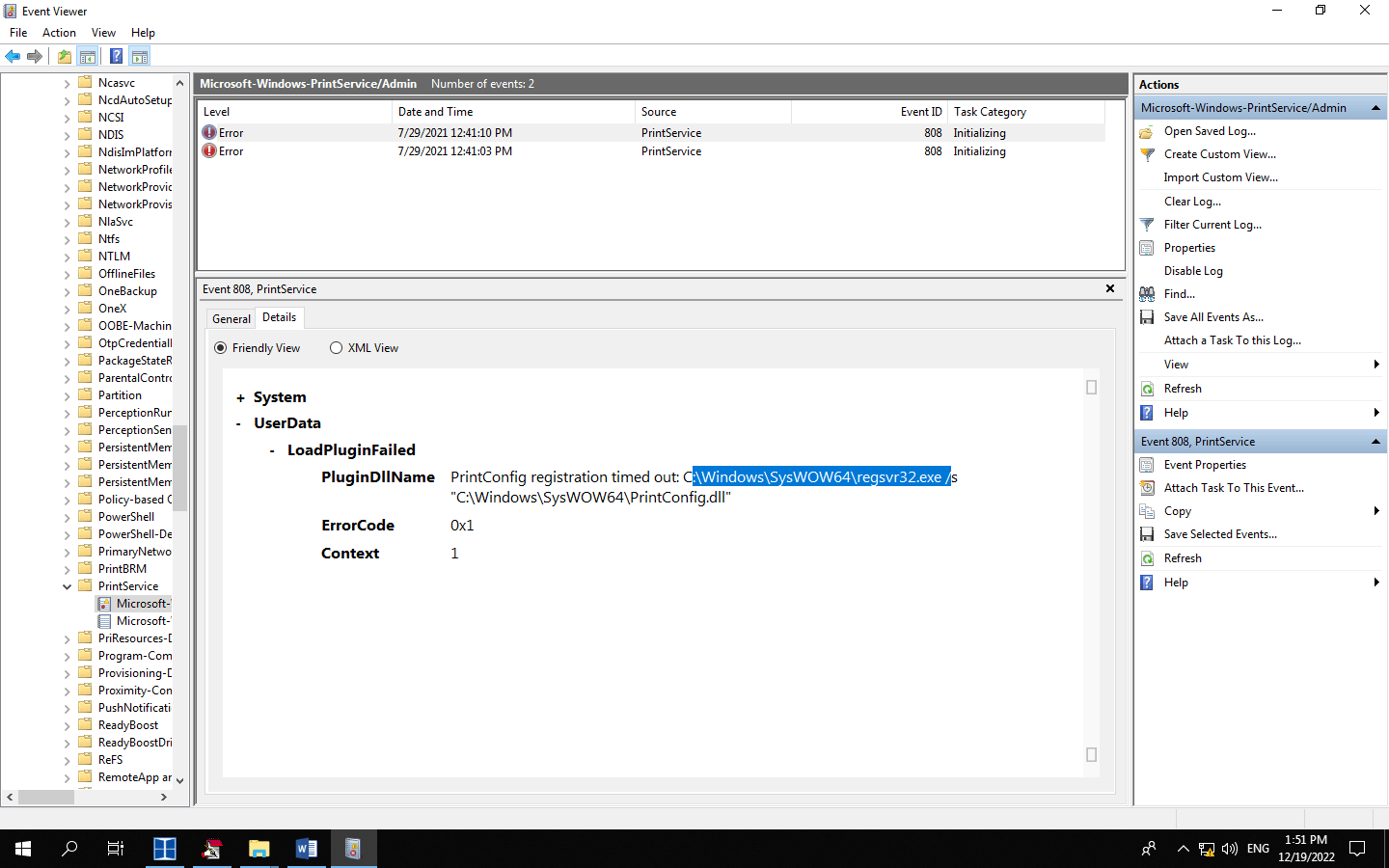Select the error event at 12:41:03 PM
The image size is (1389, 868).
point(651,151)
